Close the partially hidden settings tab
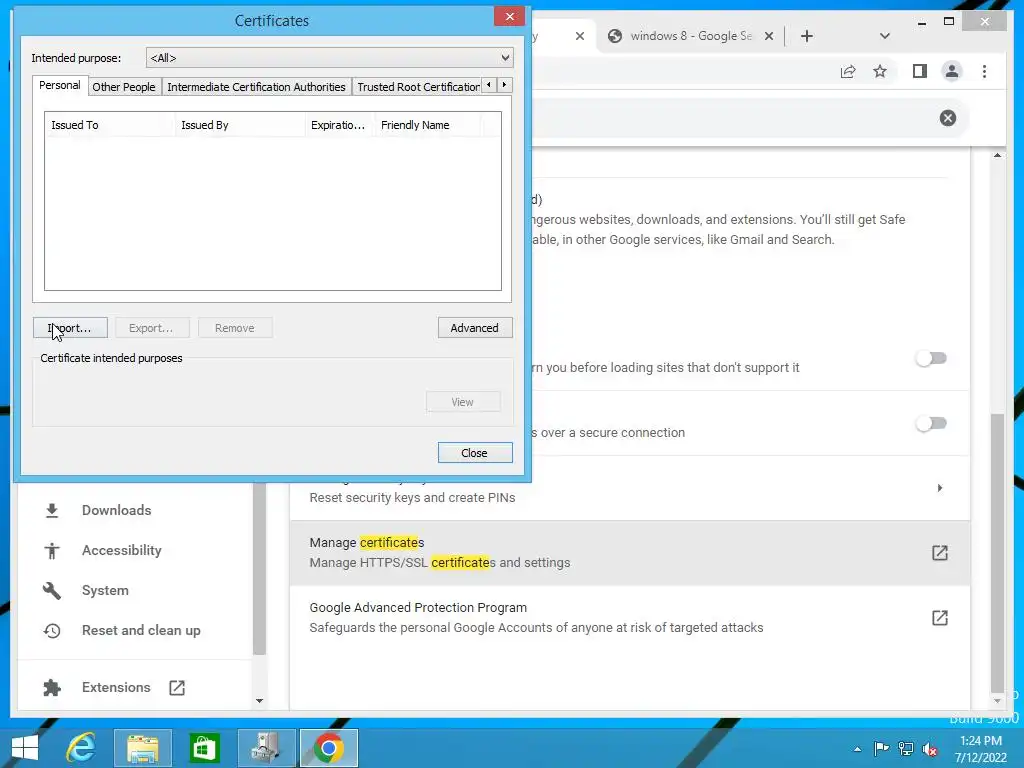This screenshot has width=1024, height=768. [579, 36]
